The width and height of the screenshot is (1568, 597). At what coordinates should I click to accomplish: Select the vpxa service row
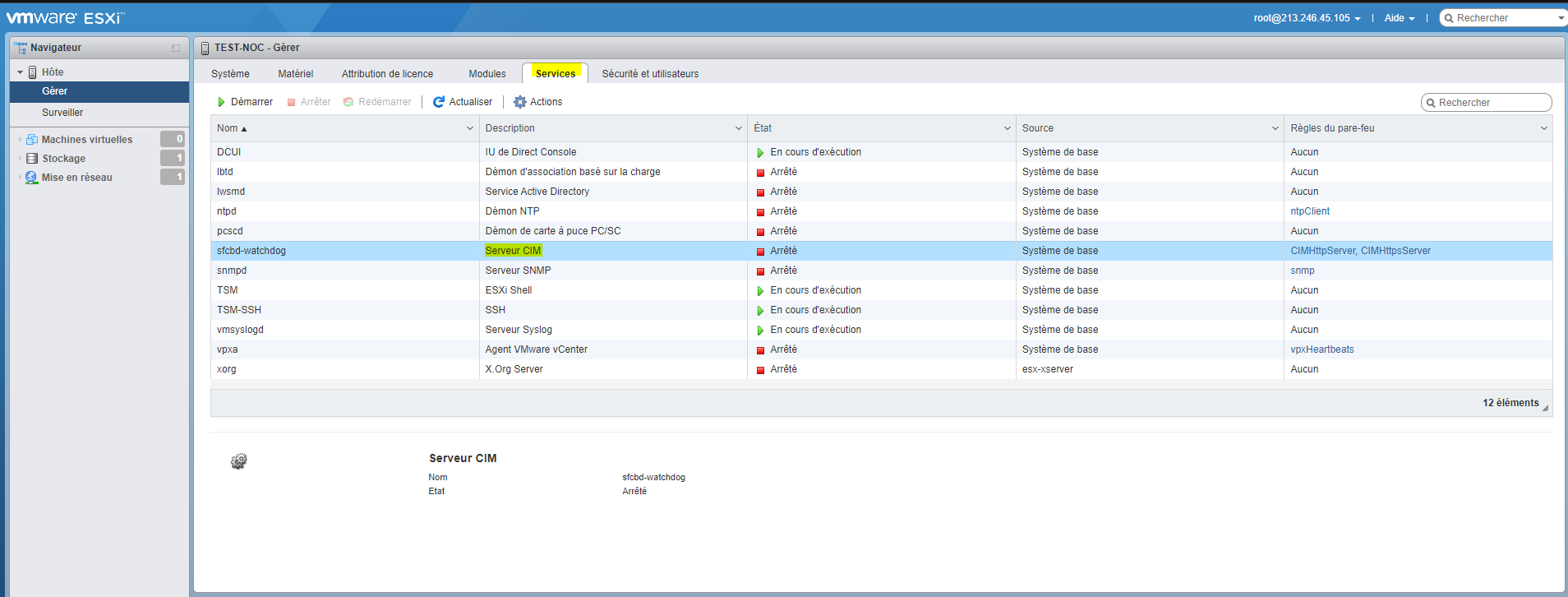[x=881, y=349]
